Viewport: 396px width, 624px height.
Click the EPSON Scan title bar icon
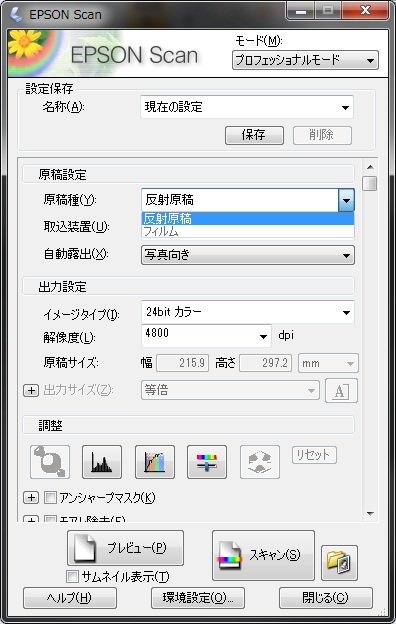point(16,14)
